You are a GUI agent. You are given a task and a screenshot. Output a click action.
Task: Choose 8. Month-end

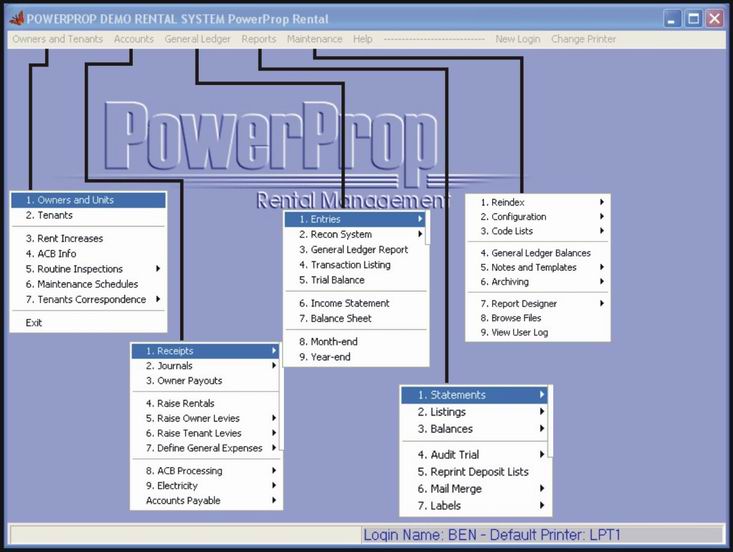click(355, 342)
